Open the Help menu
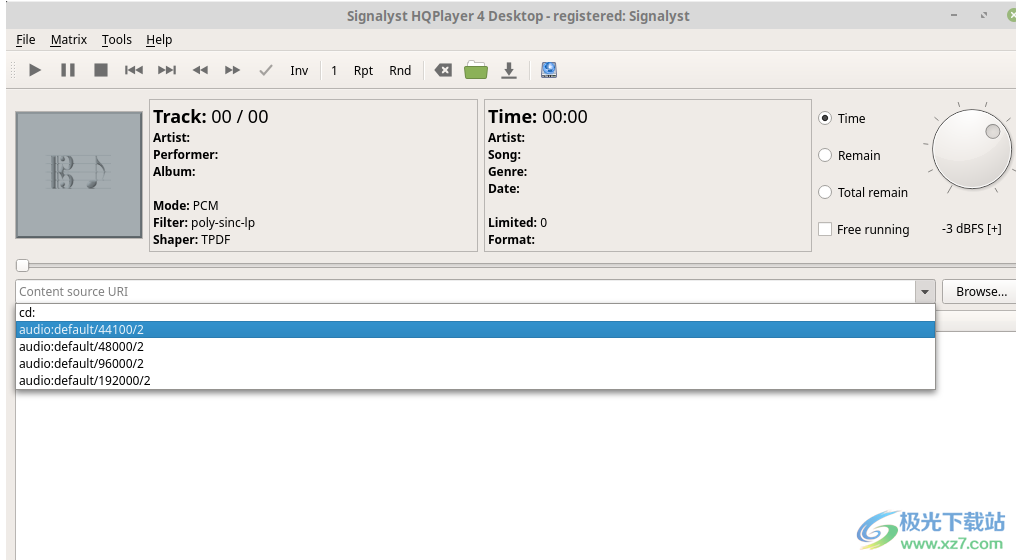 coord(159,40)
